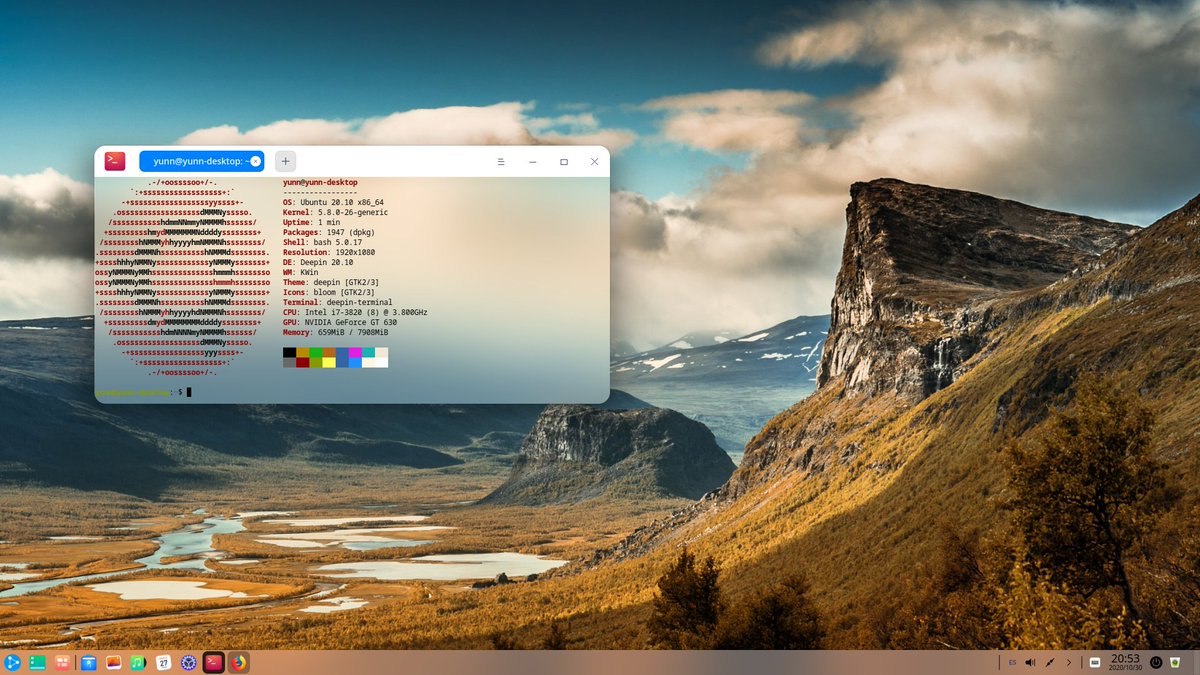Open the power shutdown menu icon
The image size is (1200, 675).
coord(1156,662)
